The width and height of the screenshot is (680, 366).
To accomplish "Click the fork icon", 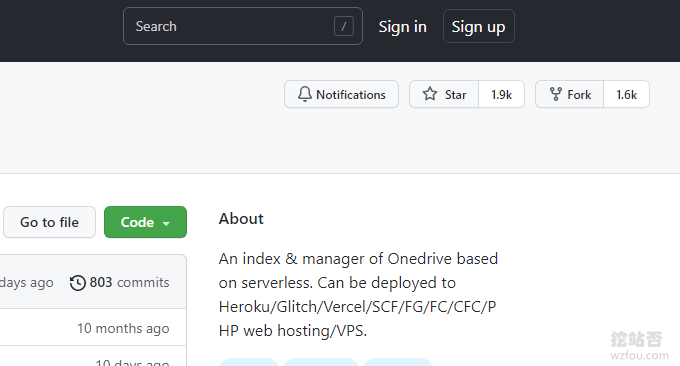I will pyautogui.click(x=556, y=94).
